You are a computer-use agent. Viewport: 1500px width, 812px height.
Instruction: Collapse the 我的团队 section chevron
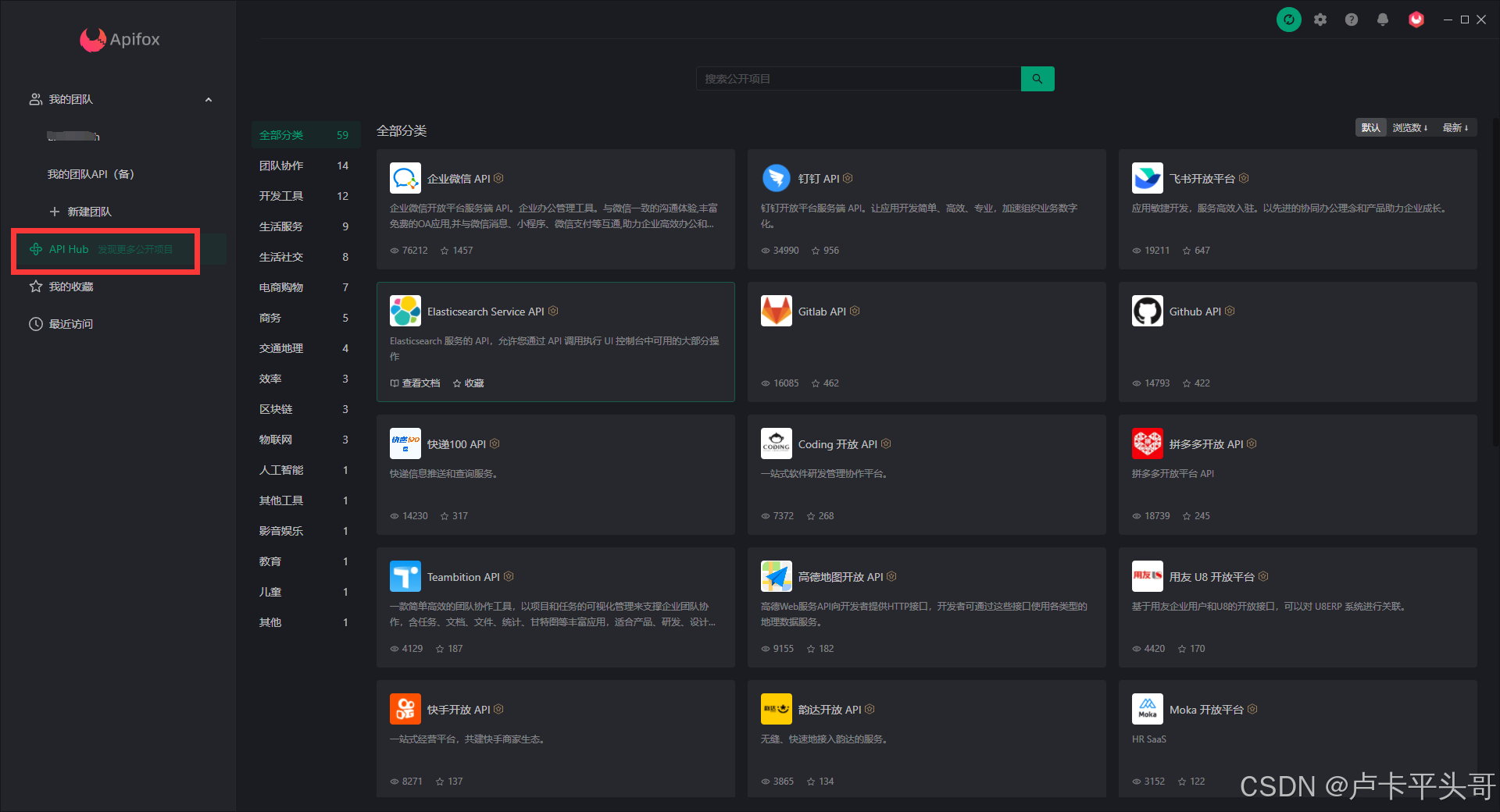pos(209,100)
